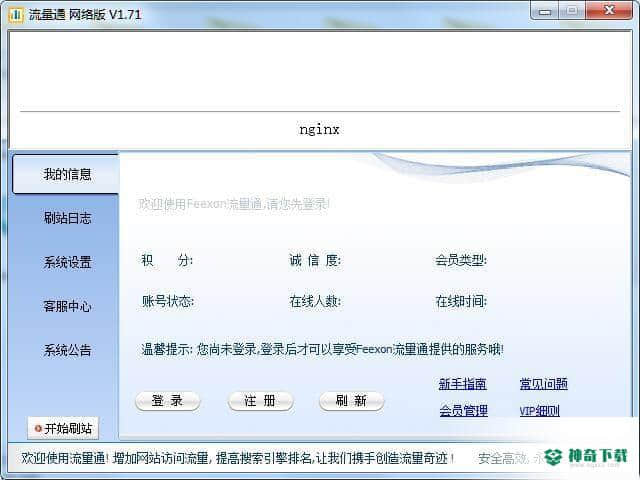Click status bar text 欢迎使用流量通

coord(237,458)
